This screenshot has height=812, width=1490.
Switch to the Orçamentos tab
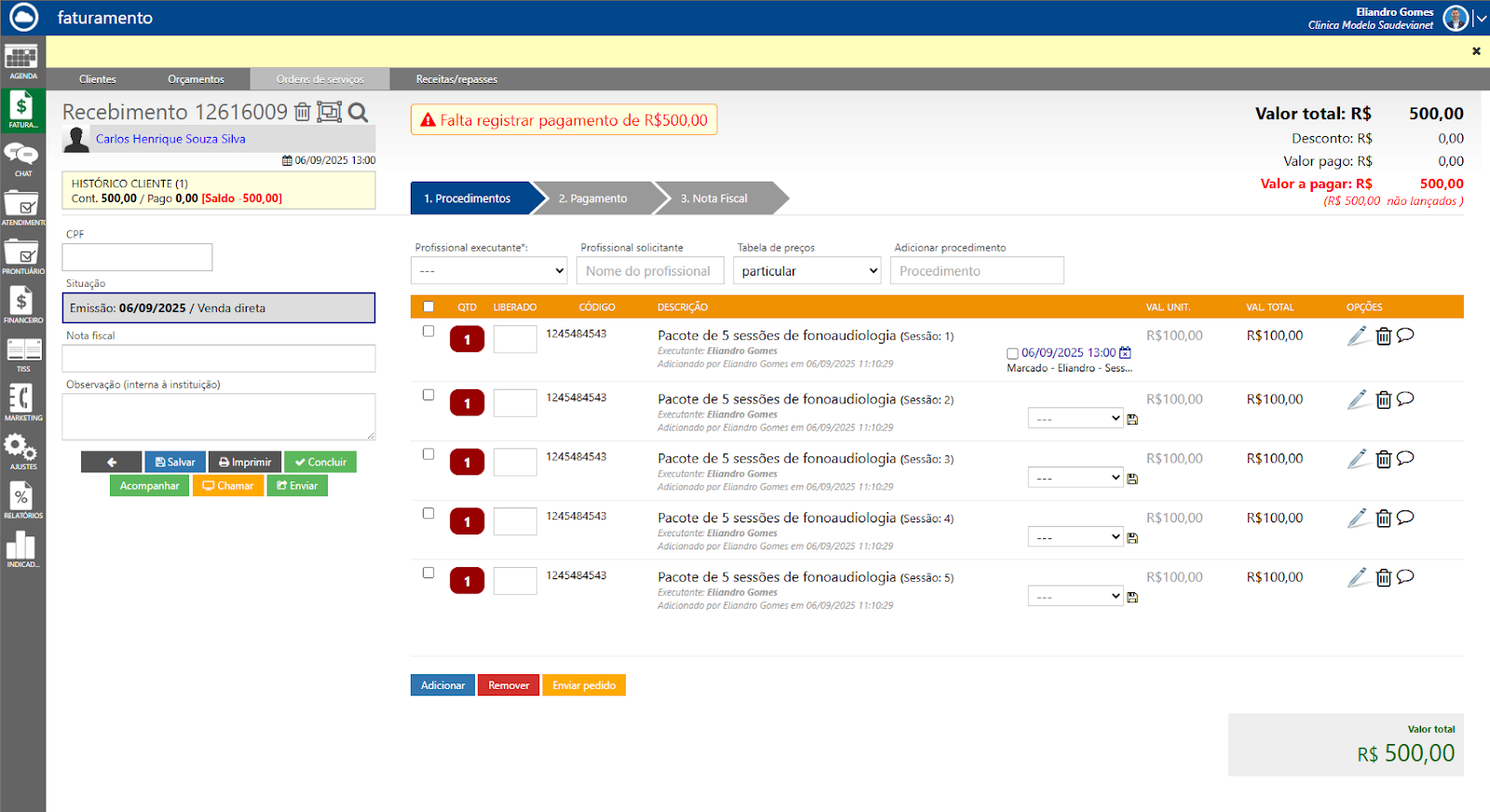click(x=196, y=79)
